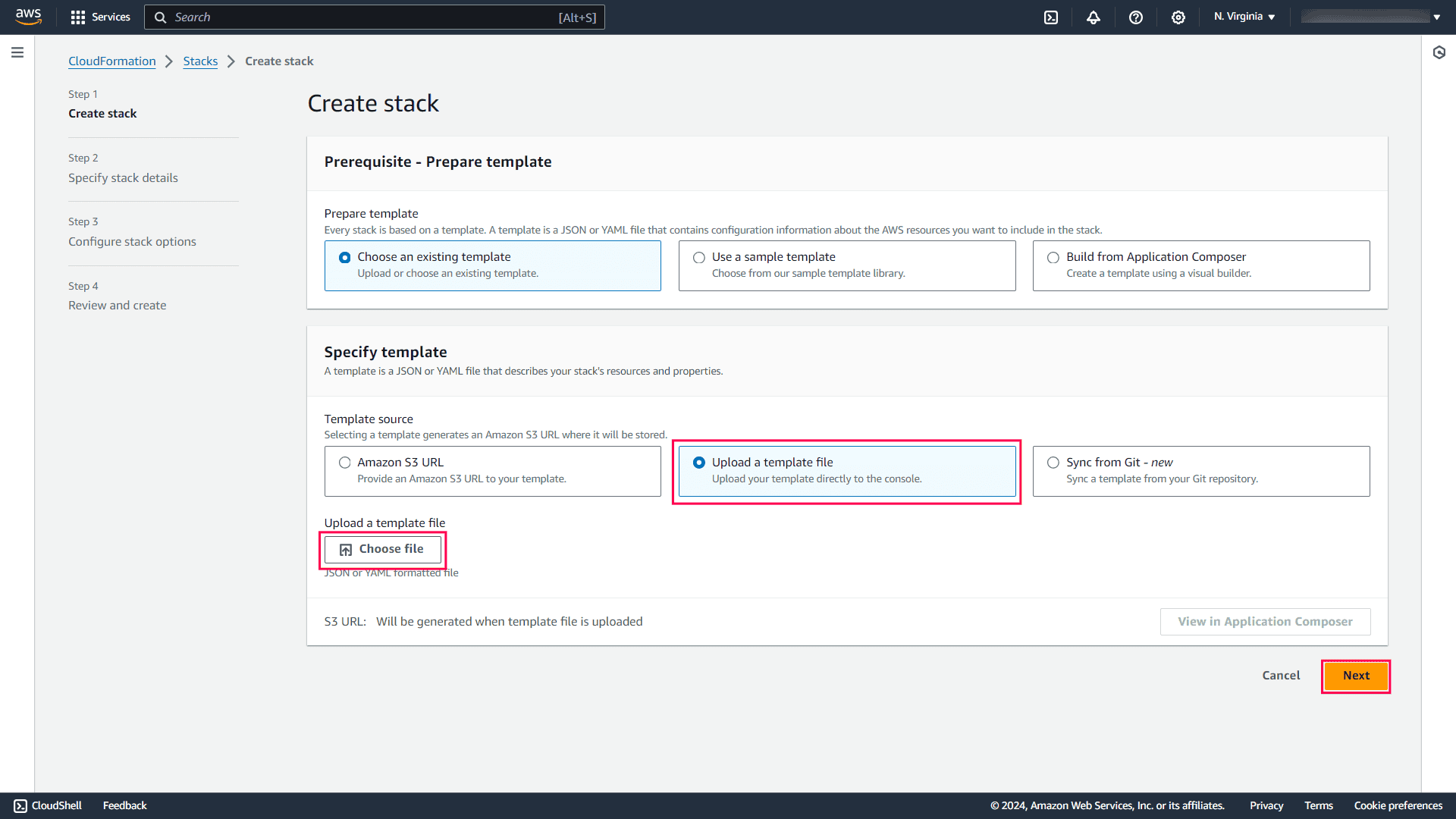The image size is (1456, 819).
Task: Select the Amazon S3 URL template source
Action: 345,463
